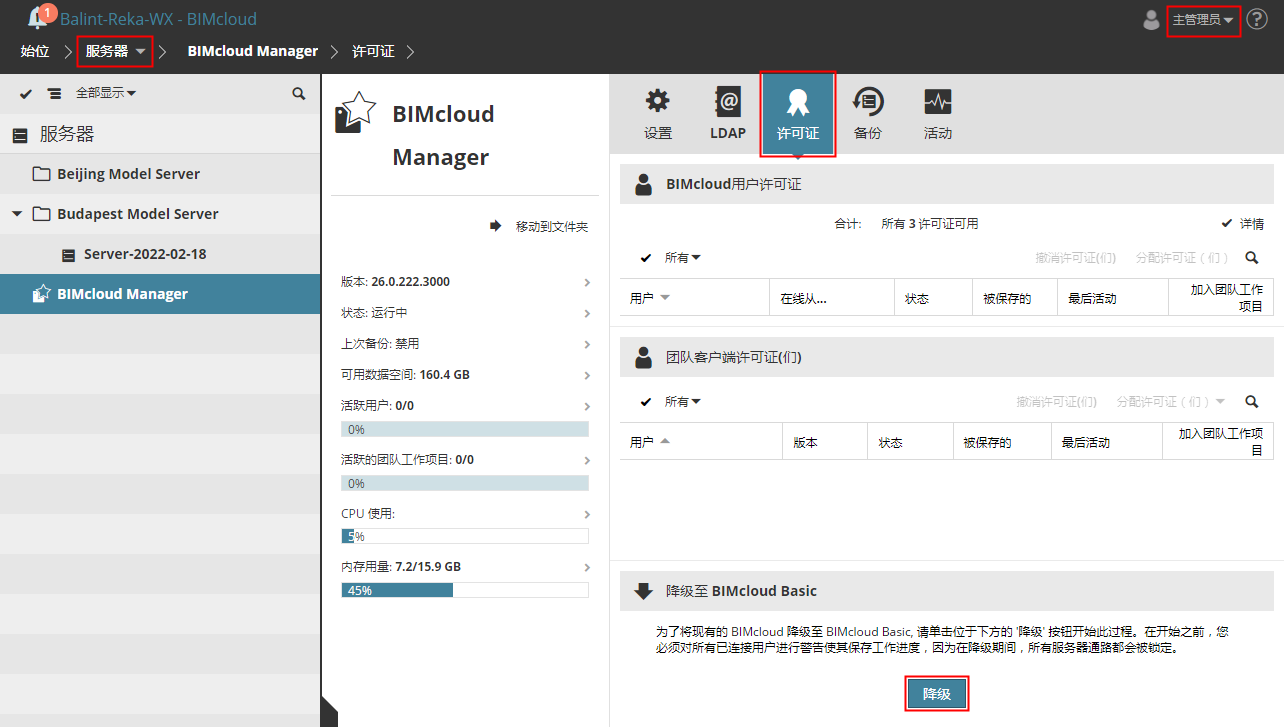Click the person icon beside BIMcloud用户许可证
This screenshot has width=1284, height=727.
point(644,184)
